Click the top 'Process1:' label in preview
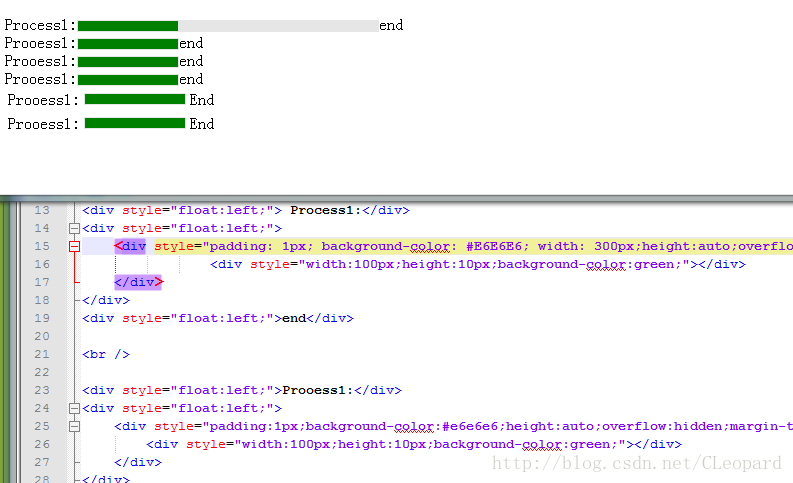This screenshot has height=483, width=793. point(40,25)
